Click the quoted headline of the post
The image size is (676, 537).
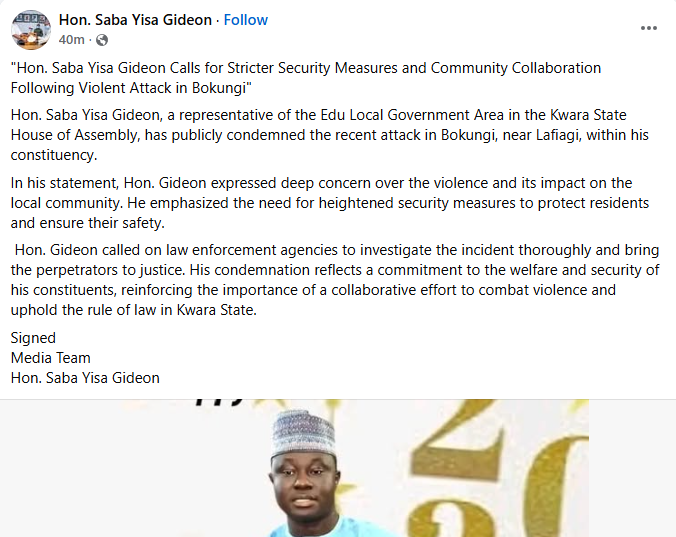pyautogui.click(x=306, y=78)
